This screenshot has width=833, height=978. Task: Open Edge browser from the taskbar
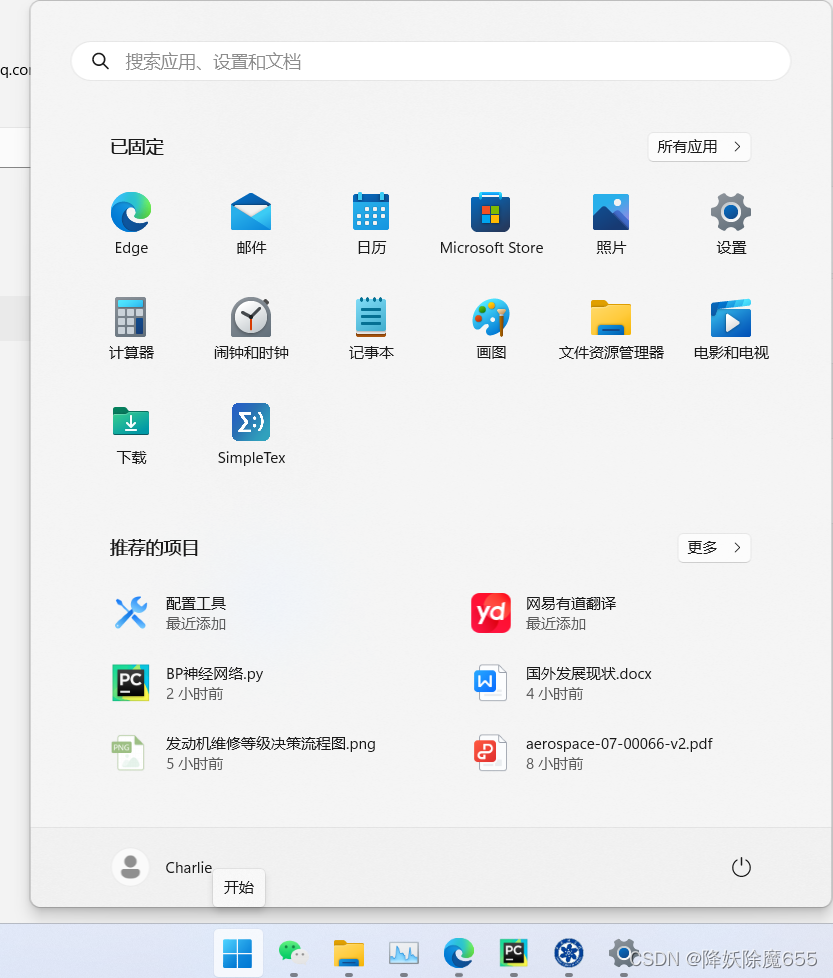(x=458, y=953)
